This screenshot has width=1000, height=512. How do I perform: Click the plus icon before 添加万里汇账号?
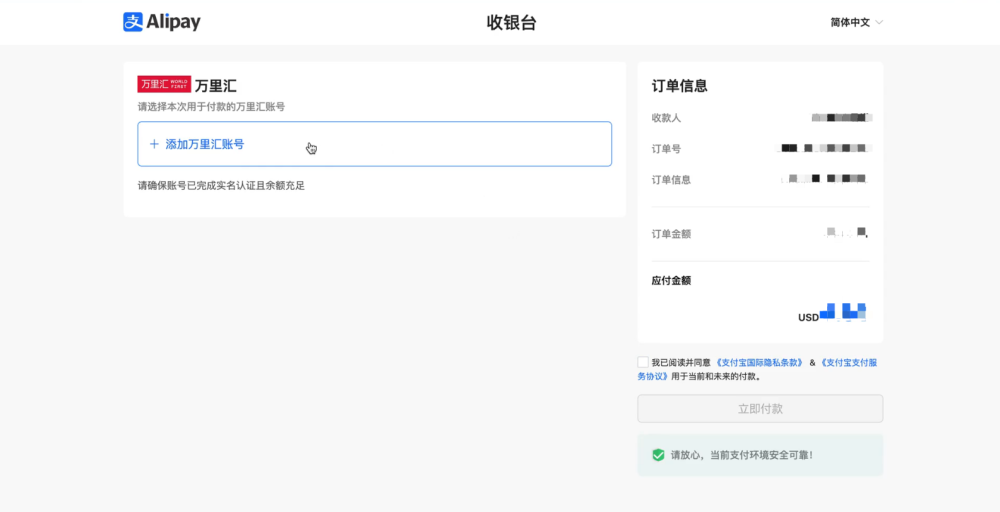pyautogui.click(x=154, y=144)
